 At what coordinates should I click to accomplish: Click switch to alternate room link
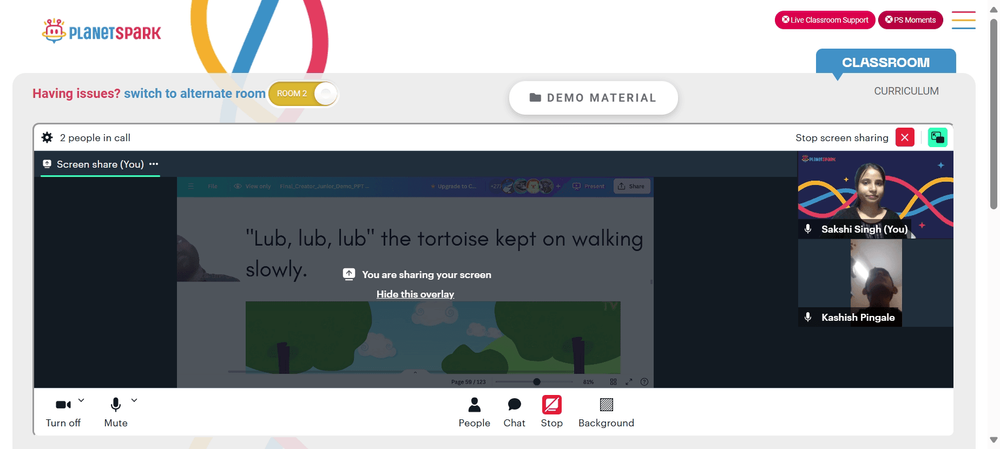[195, 94]
